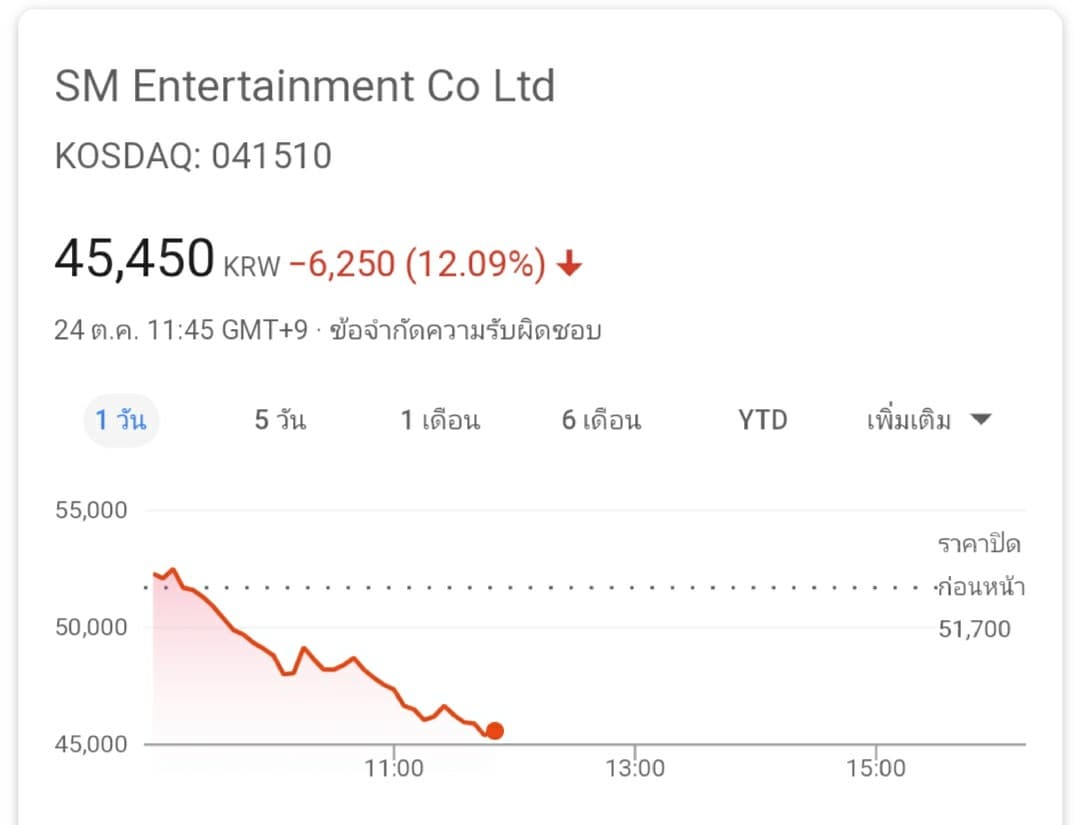The width and height of the screenshot is (1080, 825).
Task: Click the KOSDAQ: 041510 ticker text
Action: (193, 156)
